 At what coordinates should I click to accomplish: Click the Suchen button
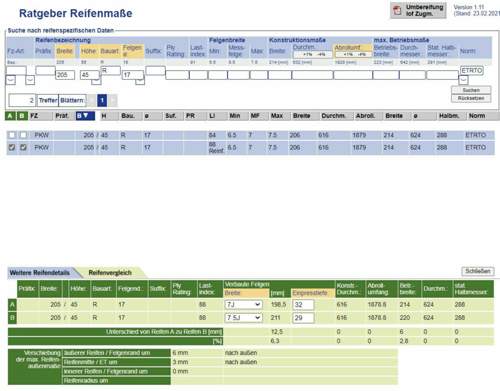[x=471, y=90]
